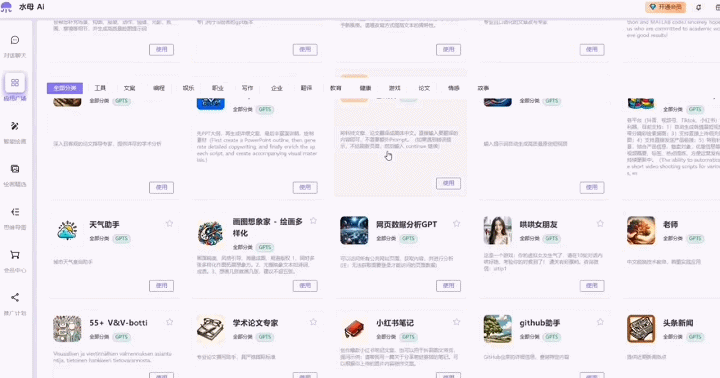The image size is (720, 378).
Task: Star the 哄哄女朋友 app card
Action: point(600,223)
